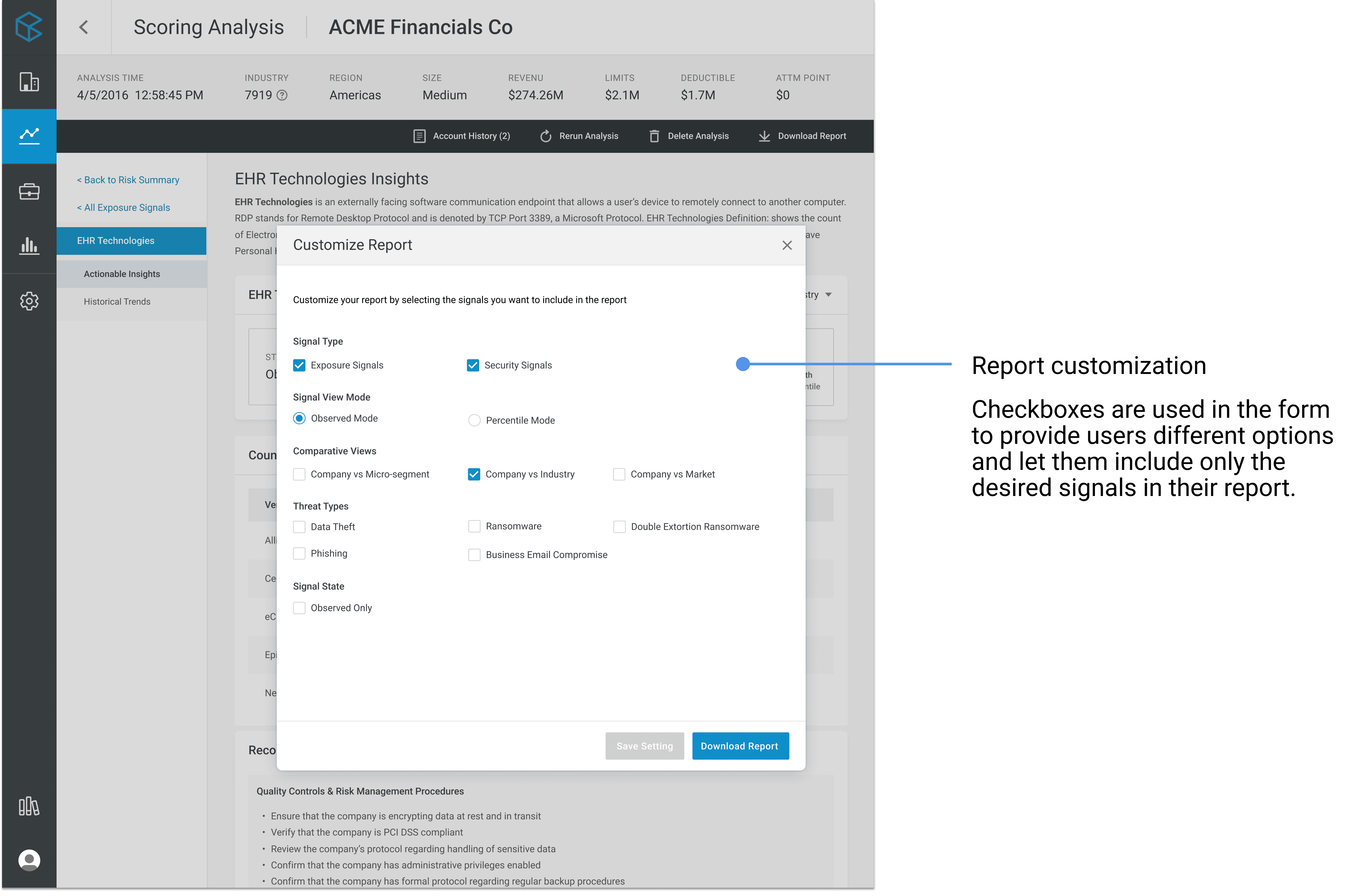Click Quality Controls & Risk Management Procedures heading
The width and height of the screenshot is (1354, 896).
360,791
